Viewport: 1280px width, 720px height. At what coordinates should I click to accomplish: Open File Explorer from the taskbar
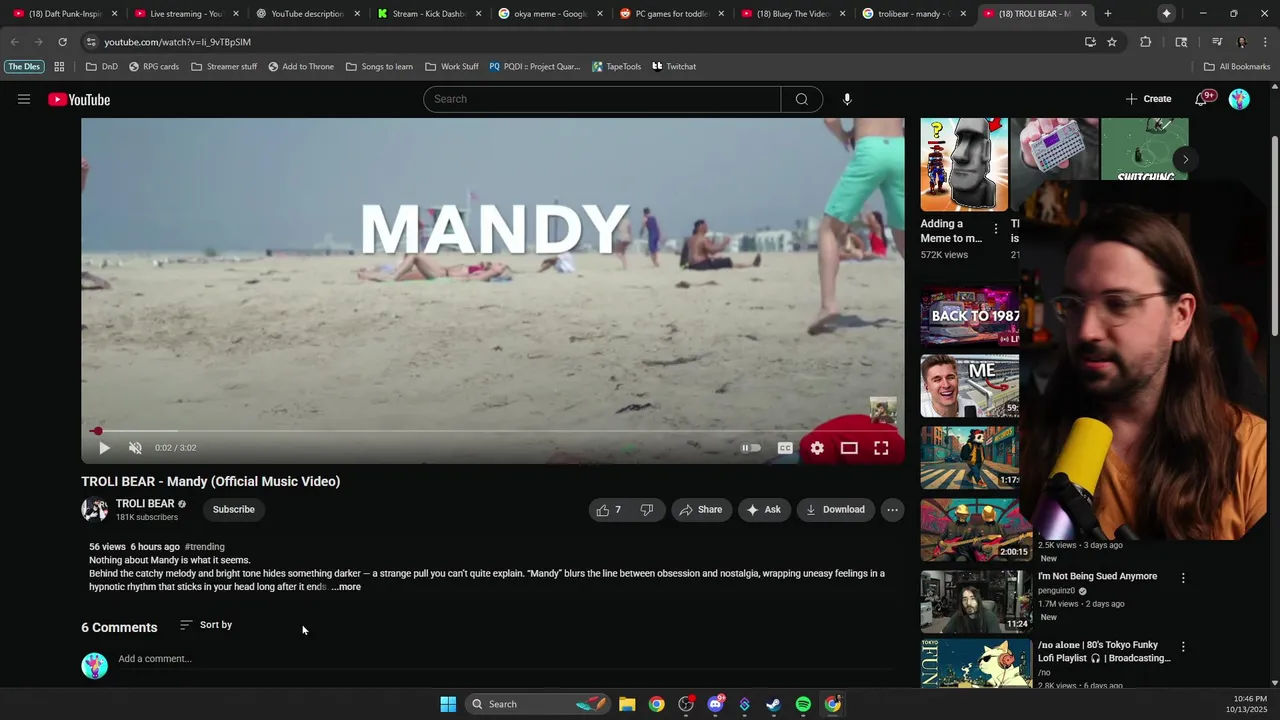627,704
